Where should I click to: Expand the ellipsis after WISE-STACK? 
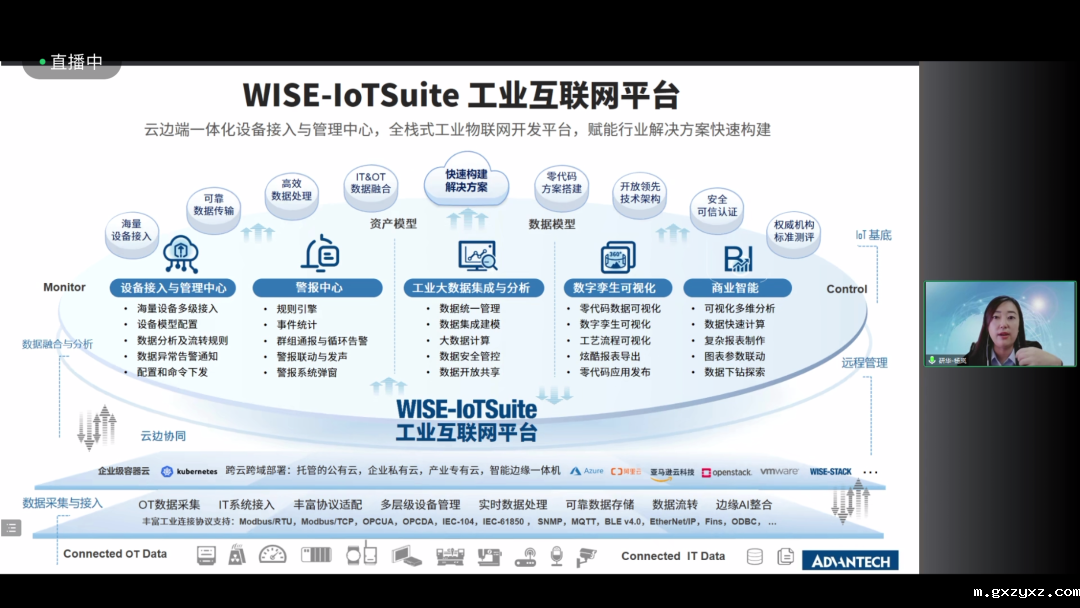(869, 471)
